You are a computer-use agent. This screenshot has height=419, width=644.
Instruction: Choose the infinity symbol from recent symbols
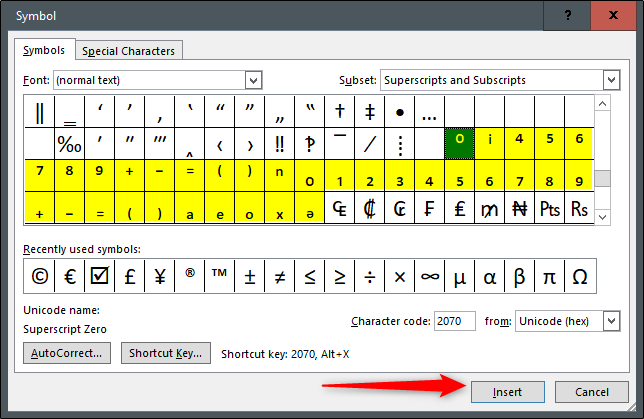[x=430, y=276]
